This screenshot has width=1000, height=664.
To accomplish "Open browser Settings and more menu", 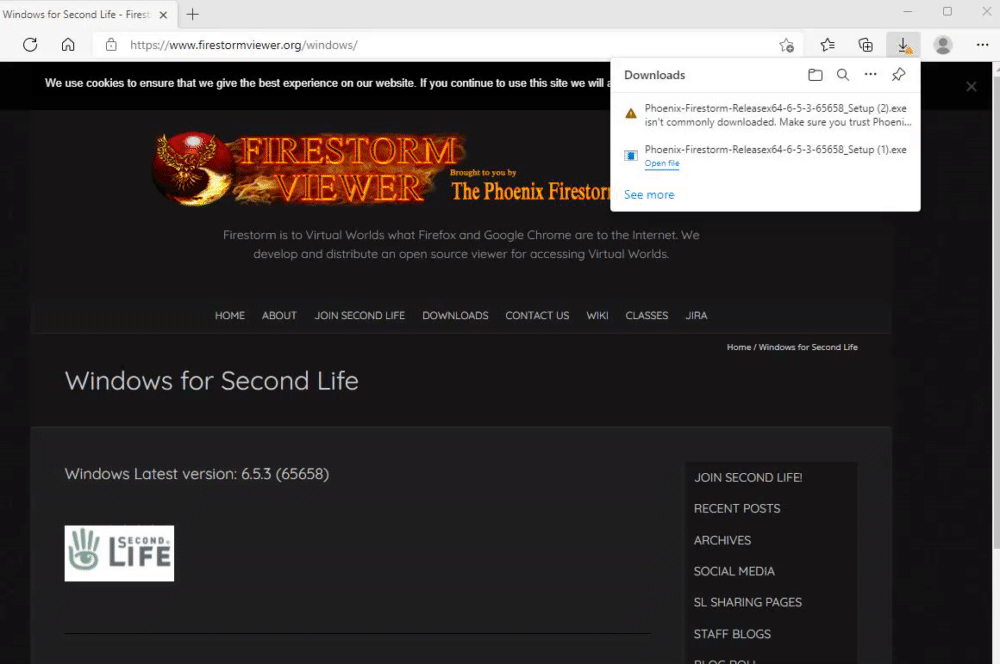I will coord(982,45).
